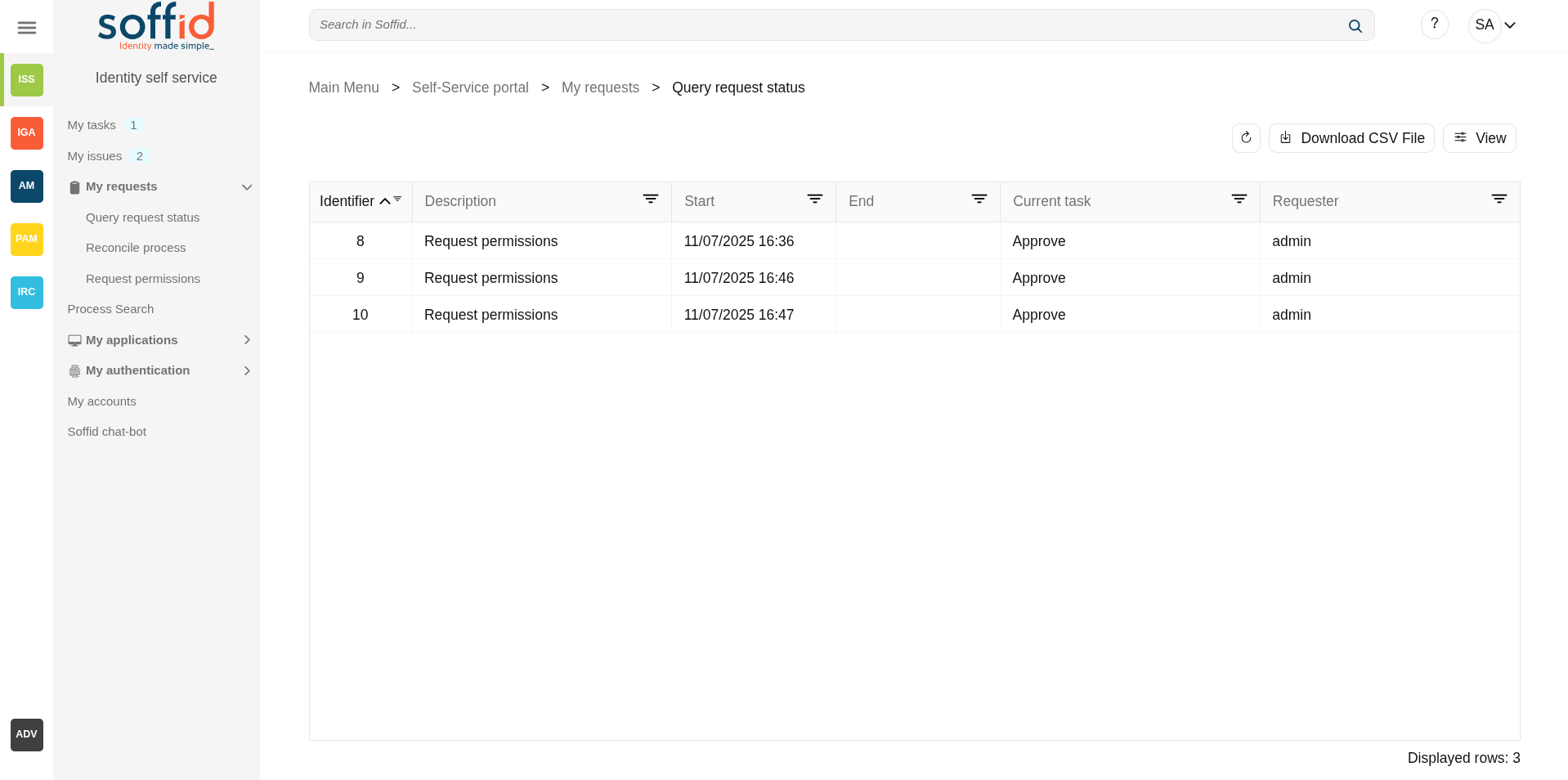Open the PAM module icon
1568x780 pixels.
tap(26, 239)
